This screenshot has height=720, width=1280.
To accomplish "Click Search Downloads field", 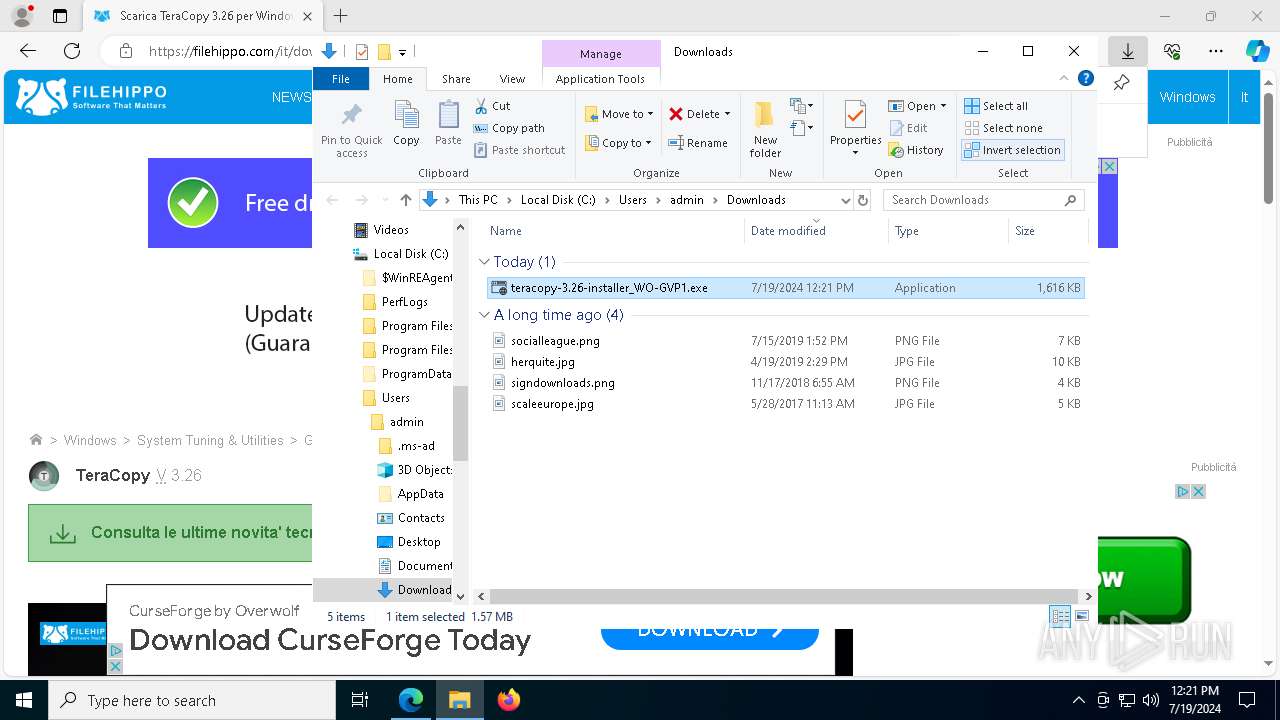I will 984,200.
